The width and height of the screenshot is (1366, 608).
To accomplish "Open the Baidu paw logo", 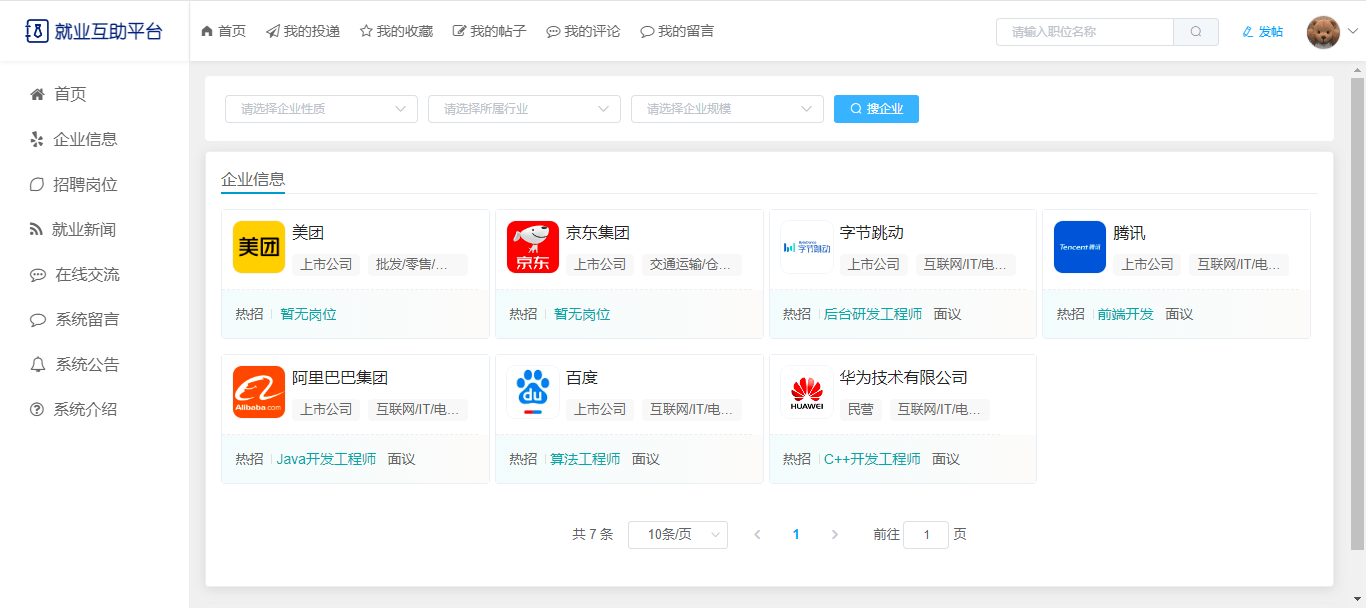I will (x=533, y=392).
